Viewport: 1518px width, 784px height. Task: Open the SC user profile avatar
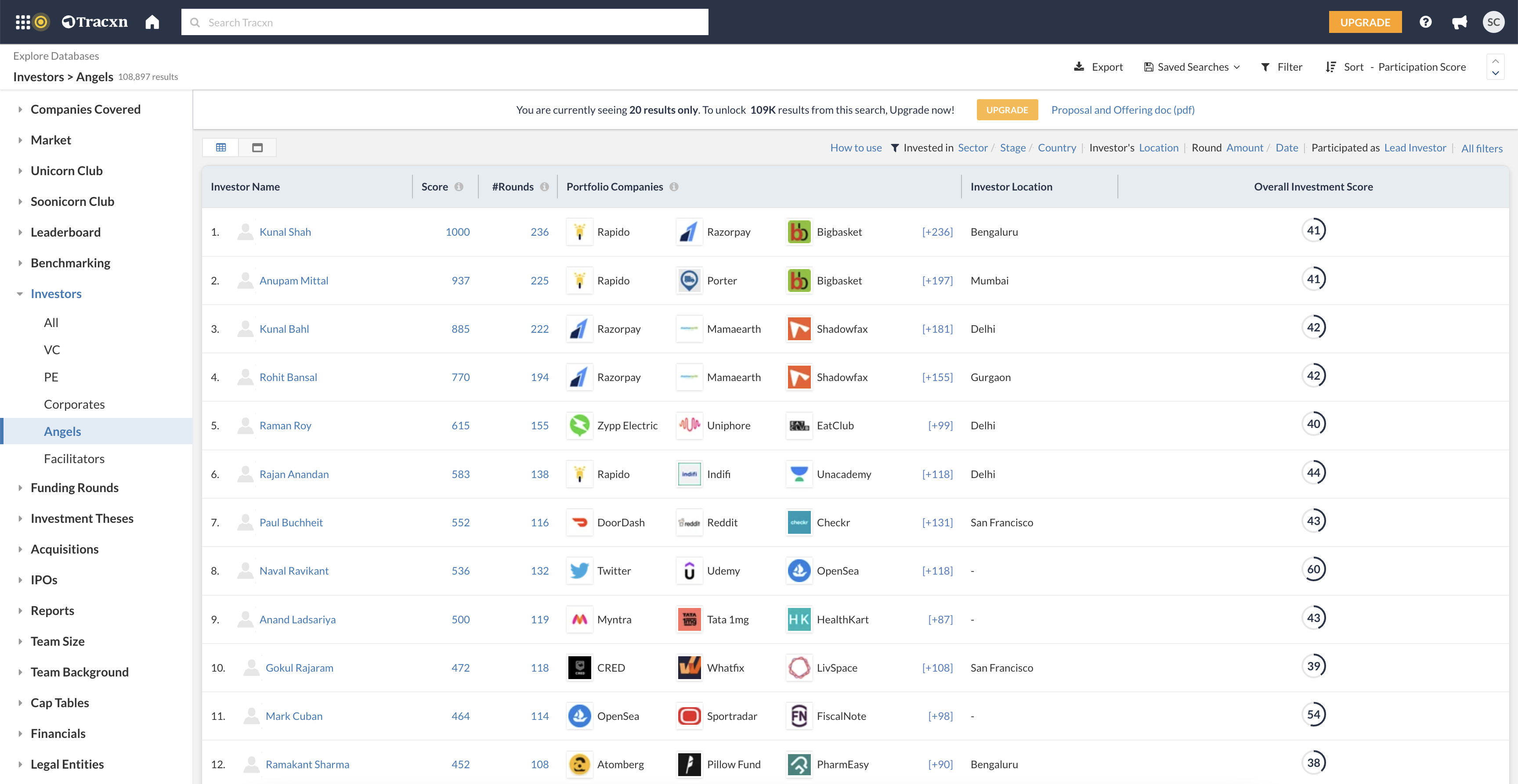coord(1493,22)
